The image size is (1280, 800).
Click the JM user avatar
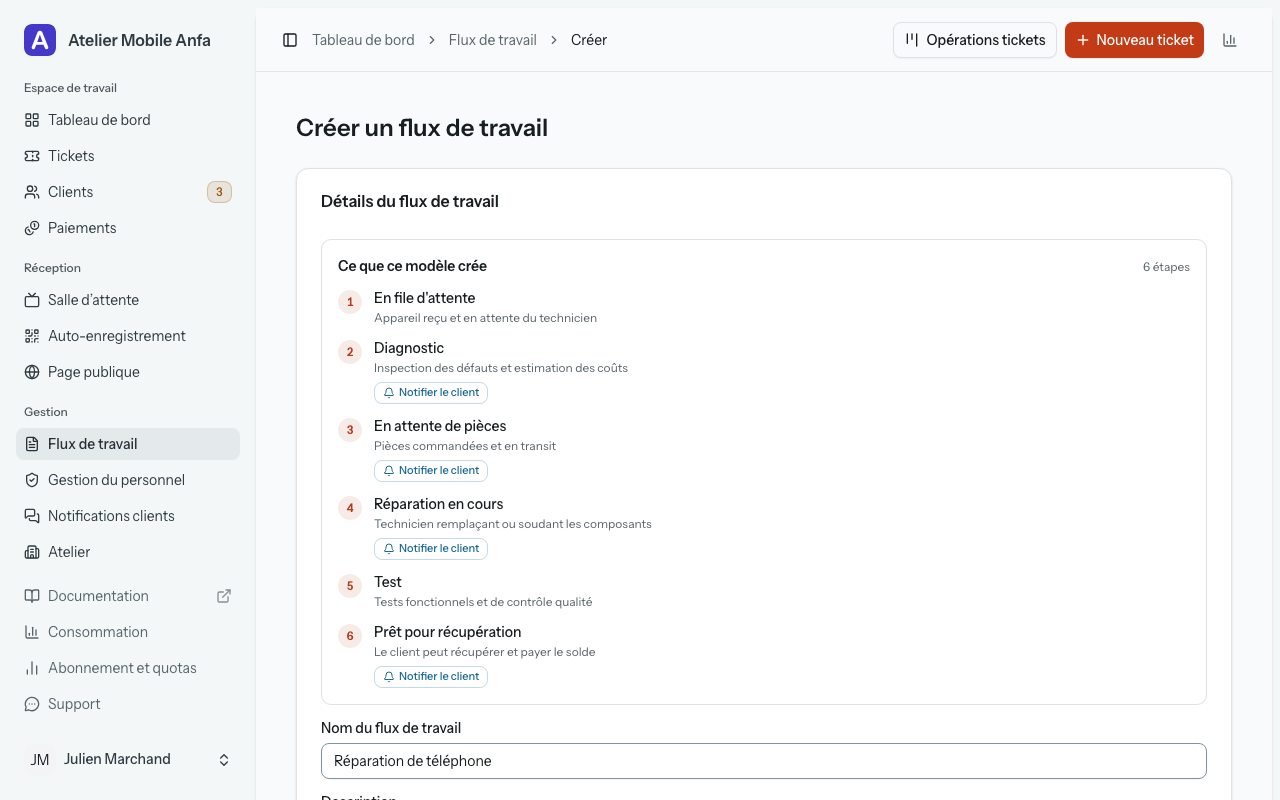(40, 760)
